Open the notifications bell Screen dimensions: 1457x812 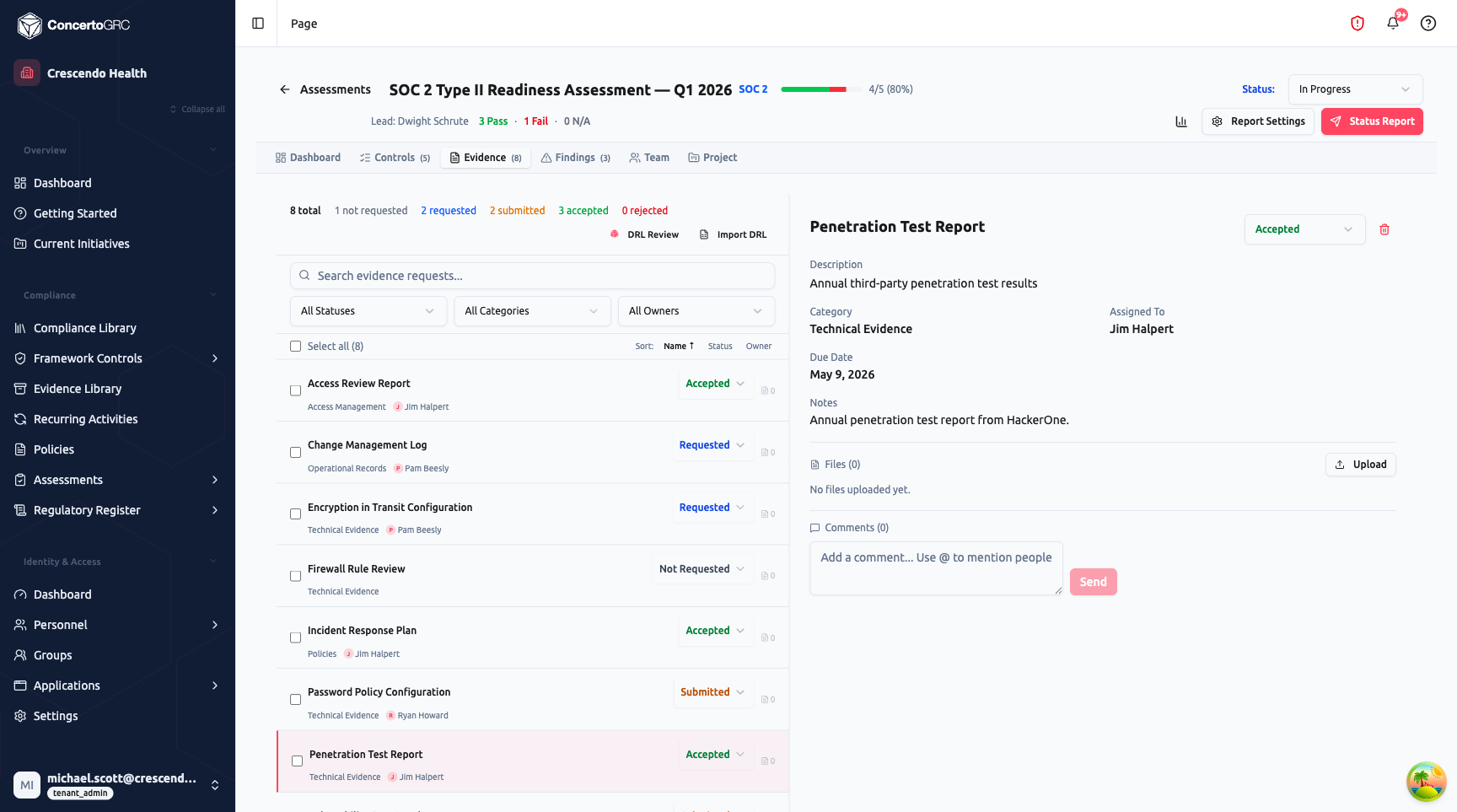[x=1393, y=24]
